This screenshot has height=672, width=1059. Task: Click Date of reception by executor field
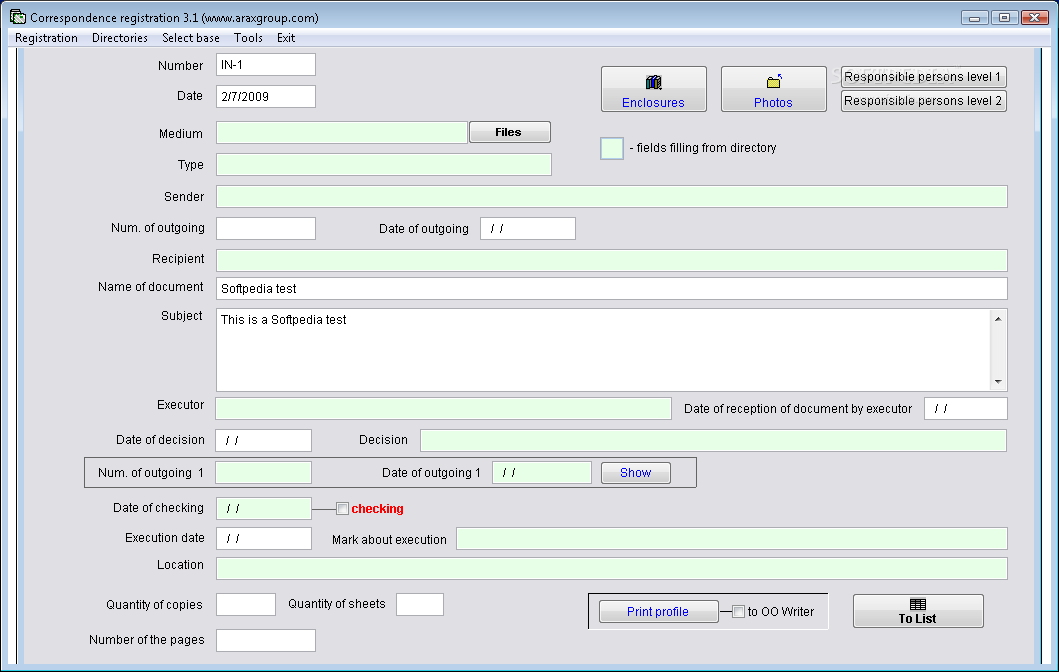pyautogui.click(x=966, y=409)
